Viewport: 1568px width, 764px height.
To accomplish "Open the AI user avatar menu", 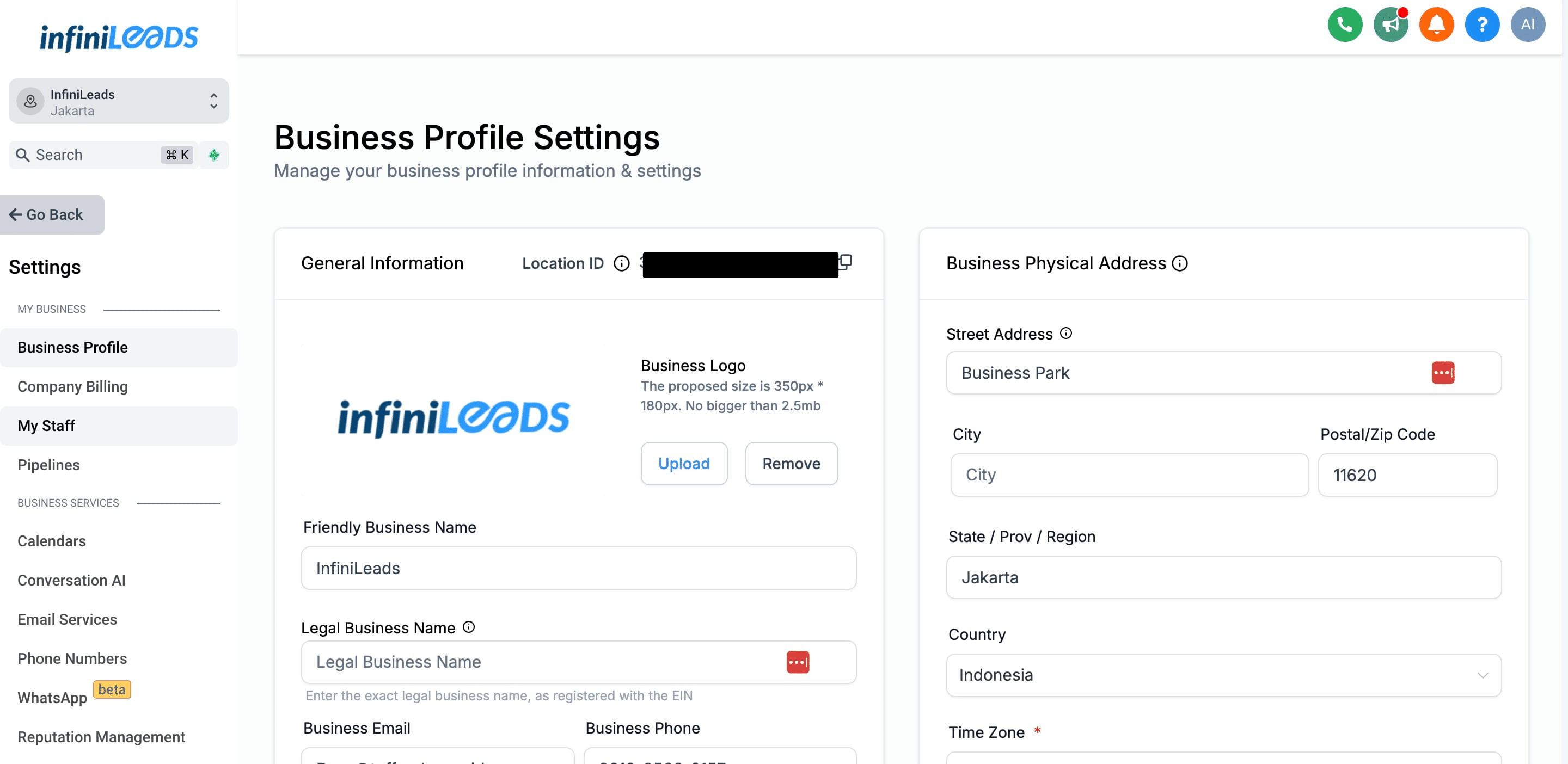I will point(1527,24).
